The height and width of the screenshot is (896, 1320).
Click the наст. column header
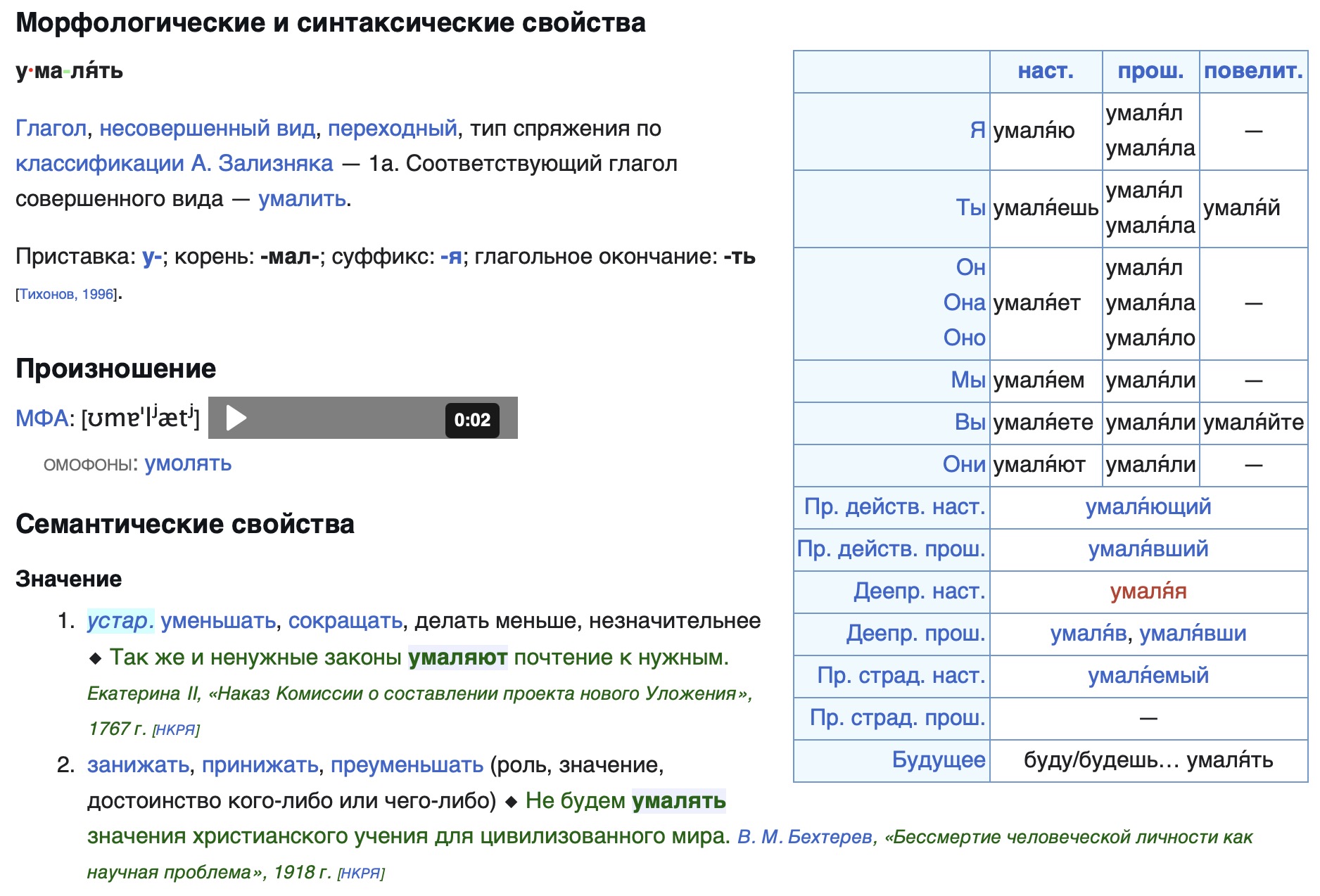(1045, 71)
